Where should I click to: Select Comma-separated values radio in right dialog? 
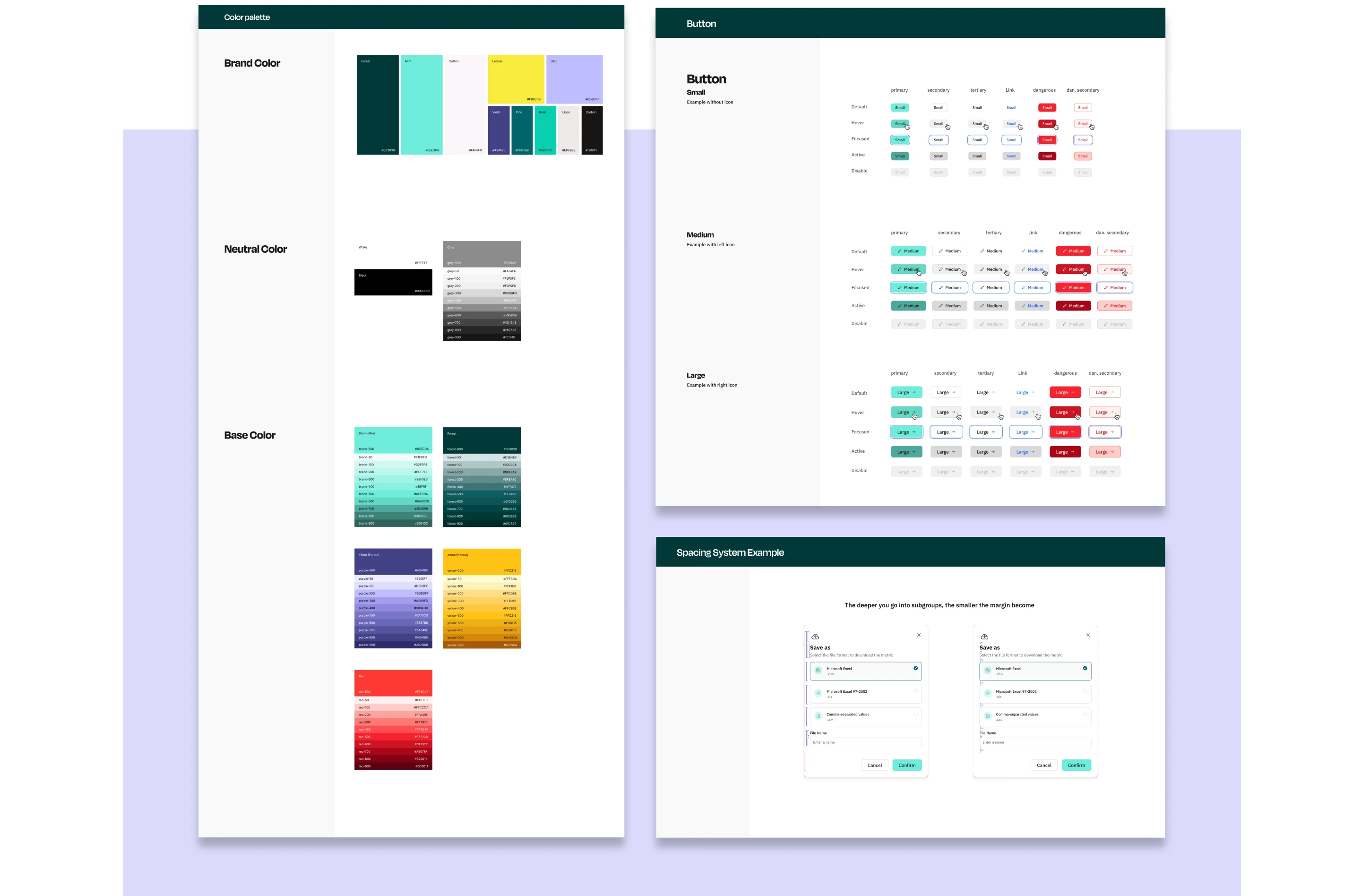pos(1085,714)
